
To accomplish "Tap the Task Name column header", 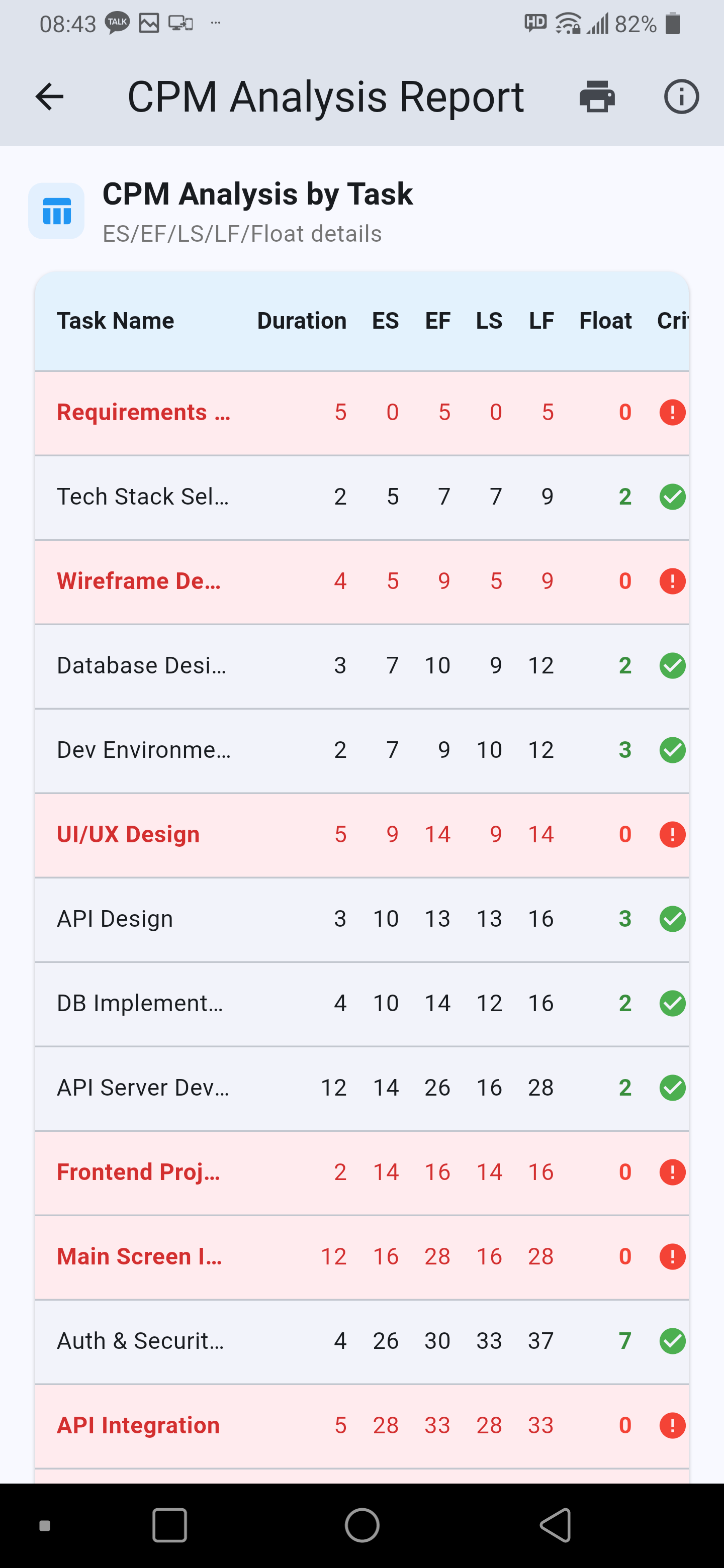I will coord(116,321).
